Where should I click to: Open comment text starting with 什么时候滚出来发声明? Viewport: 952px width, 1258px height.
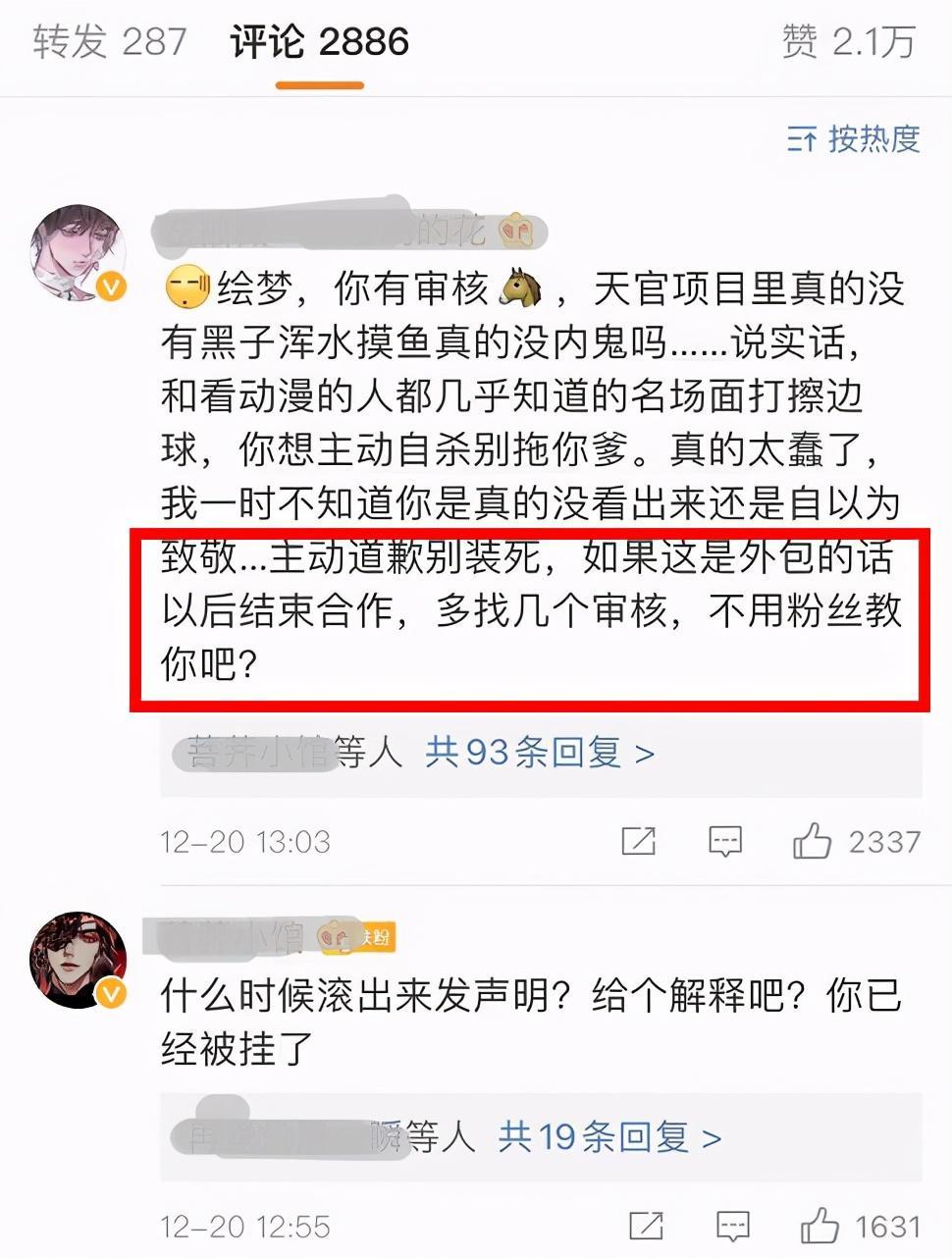pyautogui.click(x=531, y=1022)
